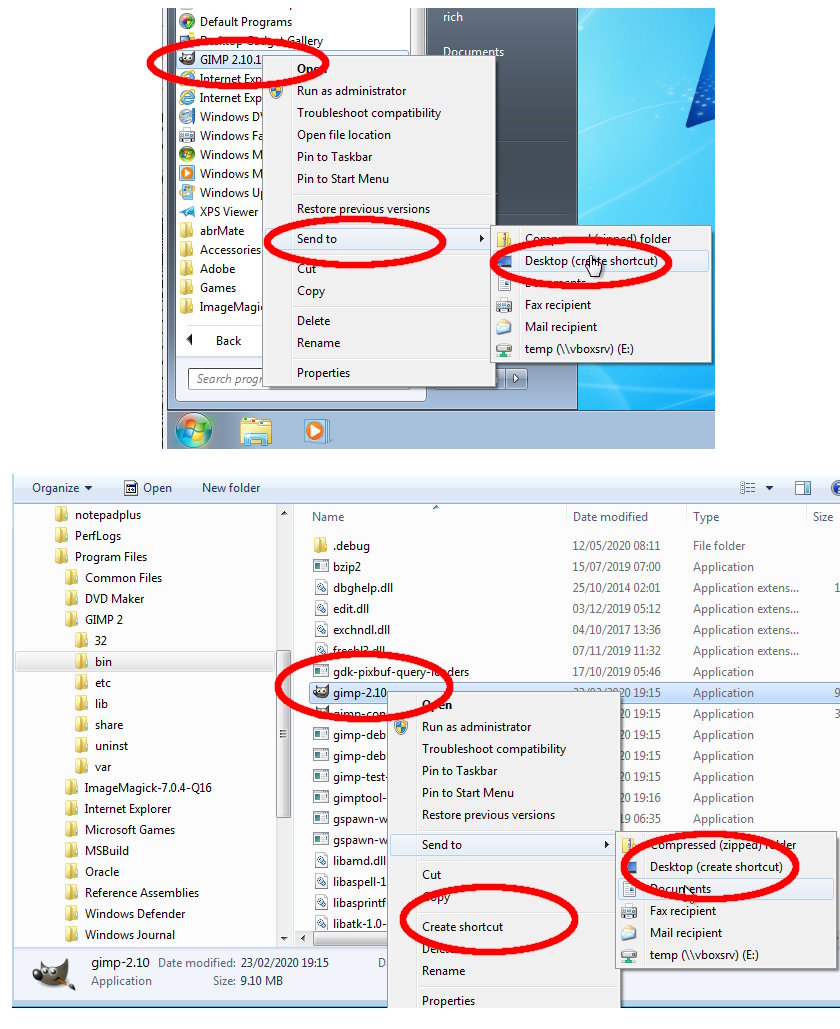The image size is (840, 1029).
Task: Click the Program Files folder icon in tree
Action: click(62, 556)
